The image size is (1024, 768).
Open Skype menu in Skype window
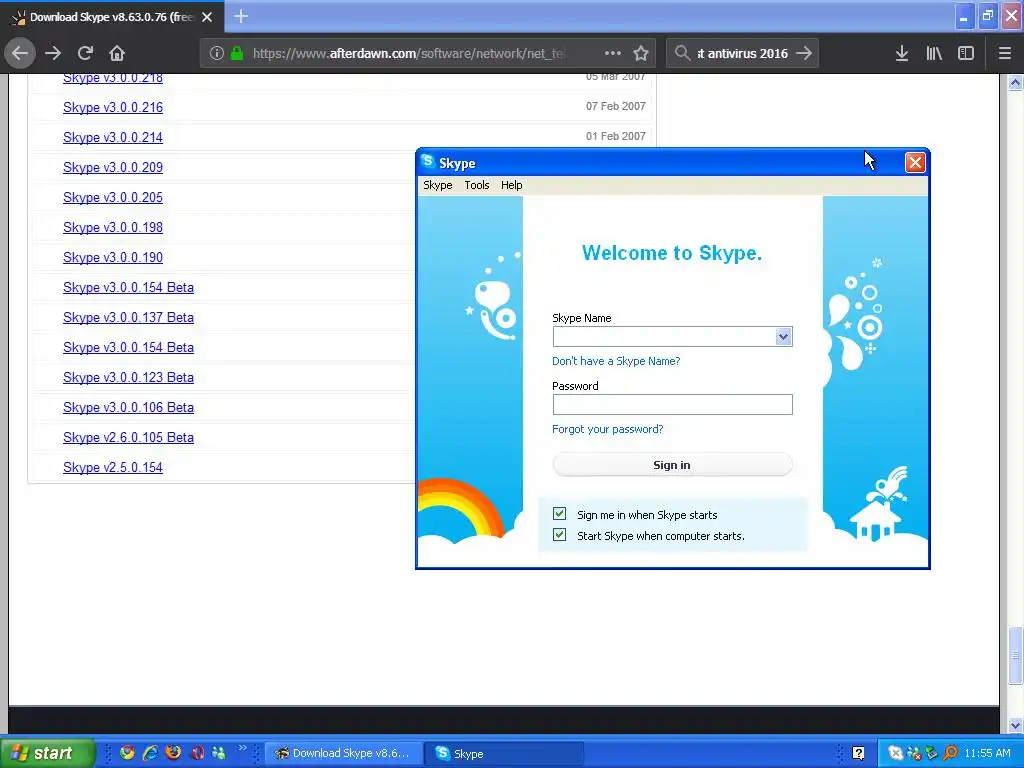coord(438,185)
